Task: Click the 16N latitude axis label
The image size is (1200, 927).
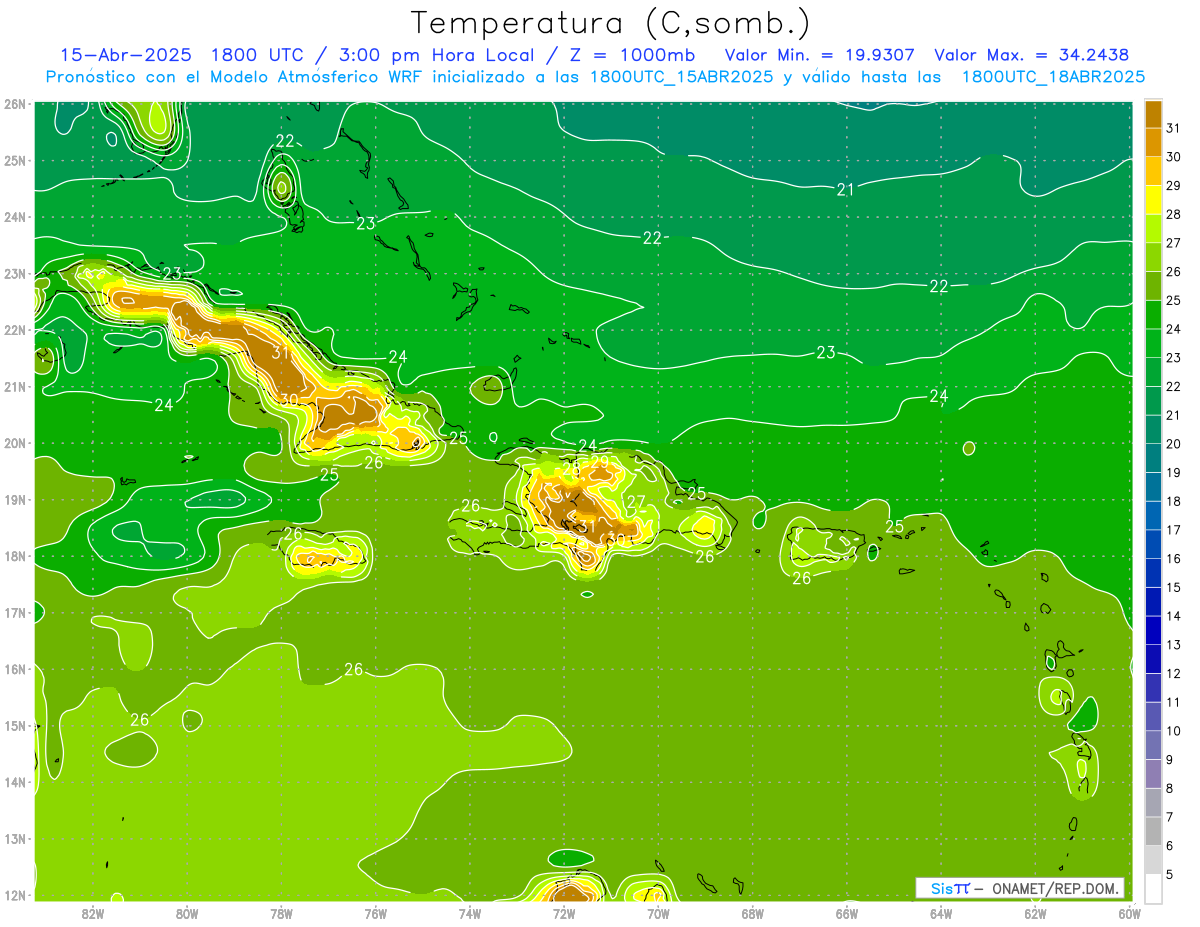Action: tap(15, 669)
